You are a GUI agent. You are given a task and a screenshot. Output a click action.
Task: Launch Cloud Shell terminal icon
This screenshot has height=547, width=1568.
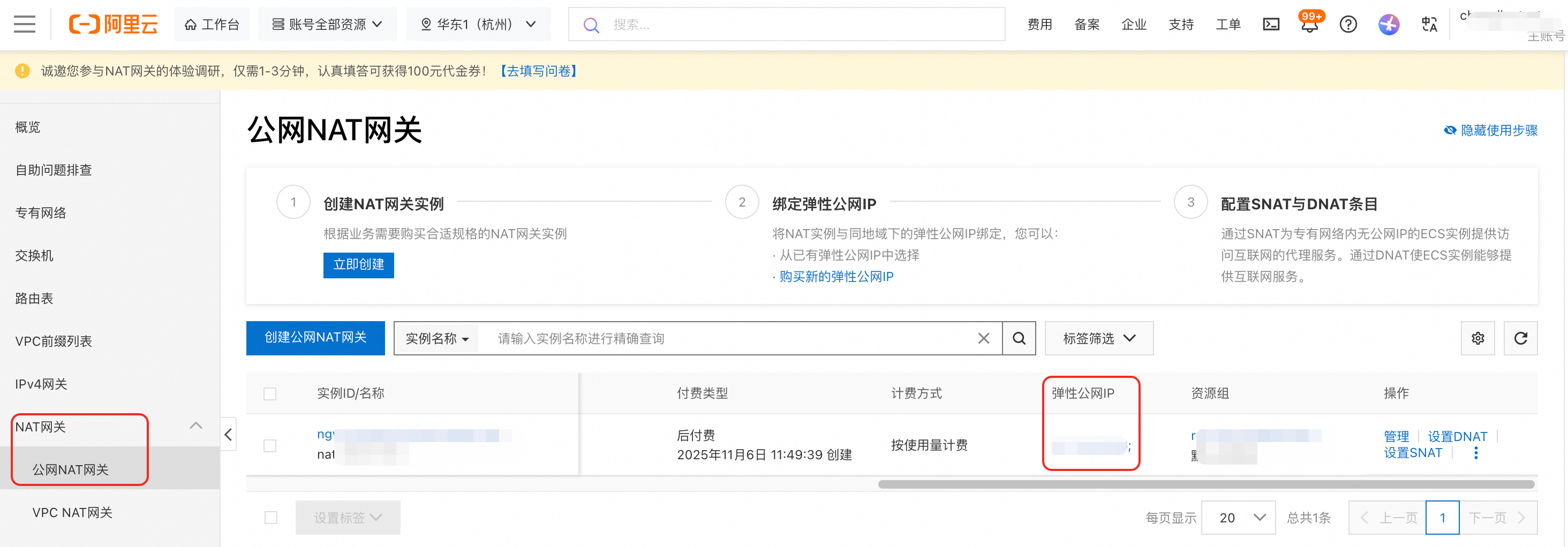click(x=1271, y=24)
